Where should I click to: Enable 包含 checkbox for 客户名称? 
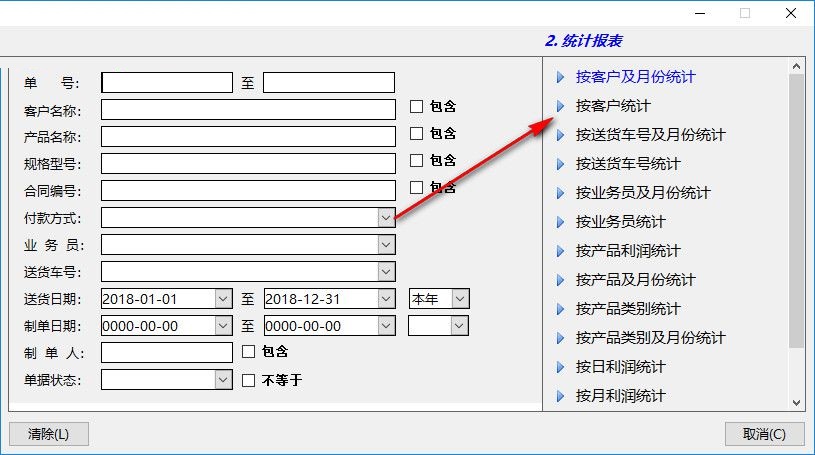point(416,107)
